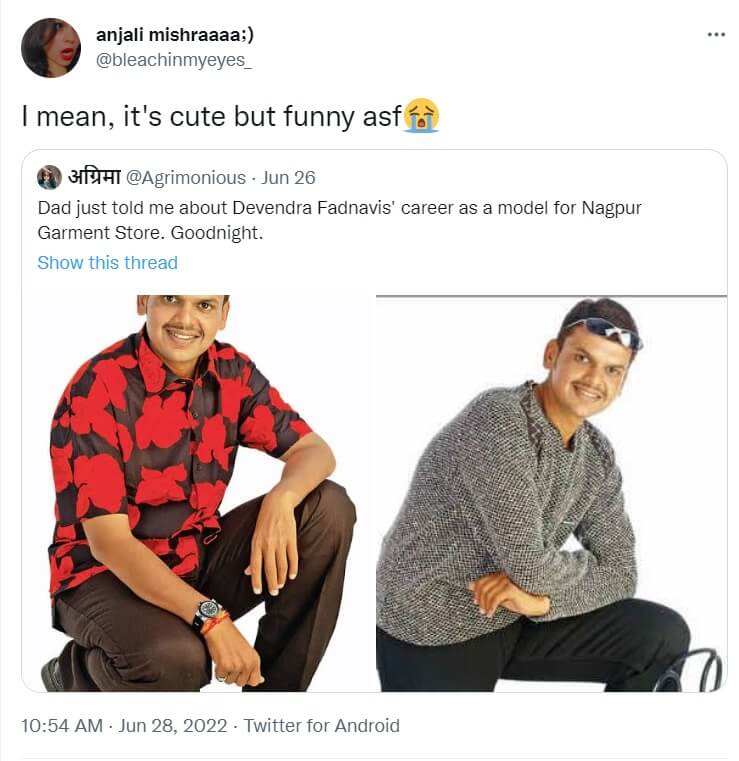The height and width of the screenshot is (761, 739).
Task: Click anjali mishraaaa's profile avatar
Action: [x=50, y=47]
